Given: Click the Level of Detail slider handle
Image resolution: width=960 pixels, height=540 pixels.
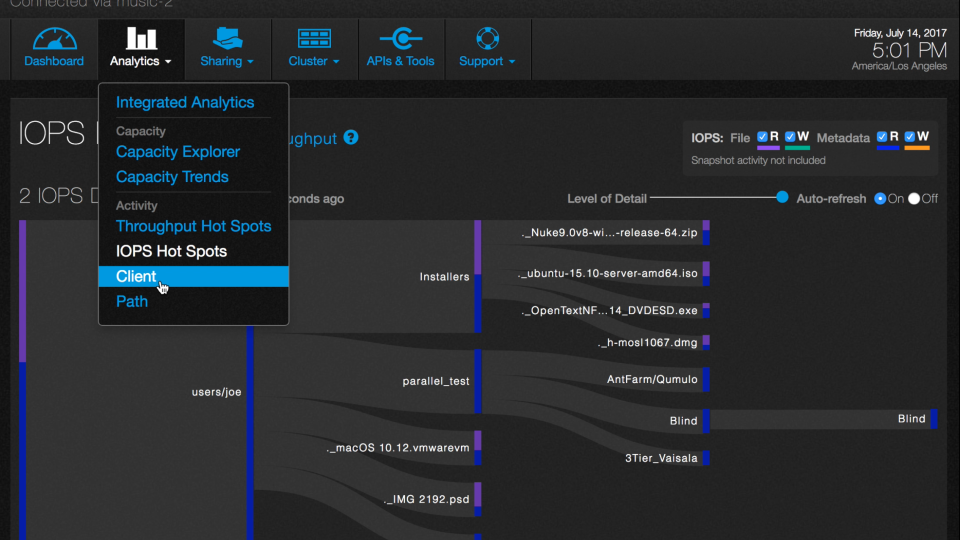Looking at the screenshot, I should [x=783, y=197].
